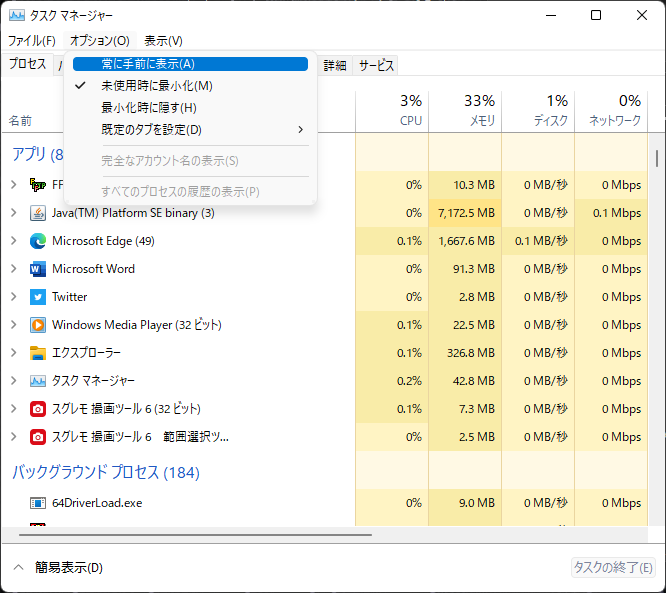The width and height of the screenshot is (666, 593).
Task: Minimize the Task Manager window
Action: (551, 15)
